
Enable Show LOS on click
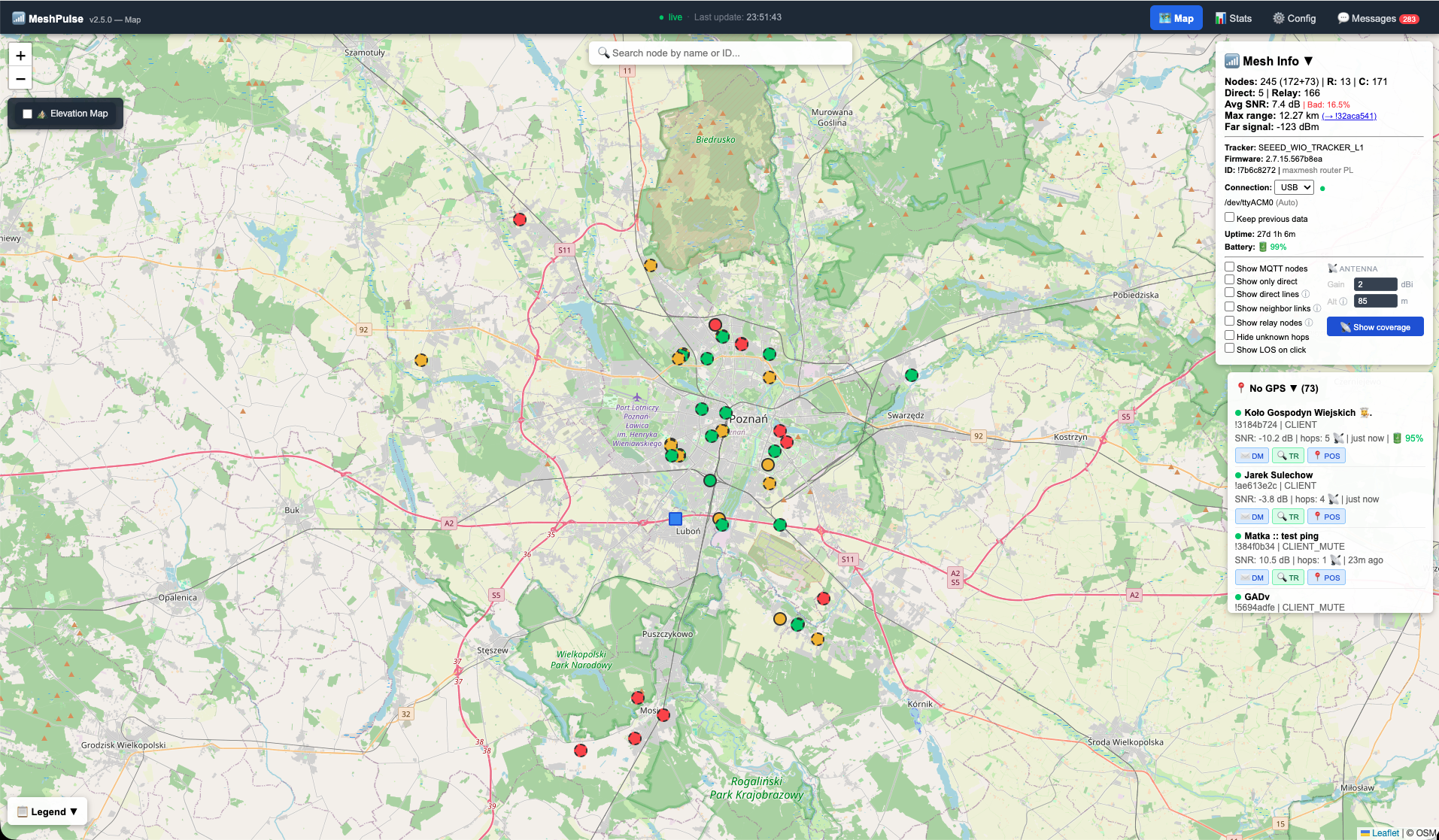1229,348
